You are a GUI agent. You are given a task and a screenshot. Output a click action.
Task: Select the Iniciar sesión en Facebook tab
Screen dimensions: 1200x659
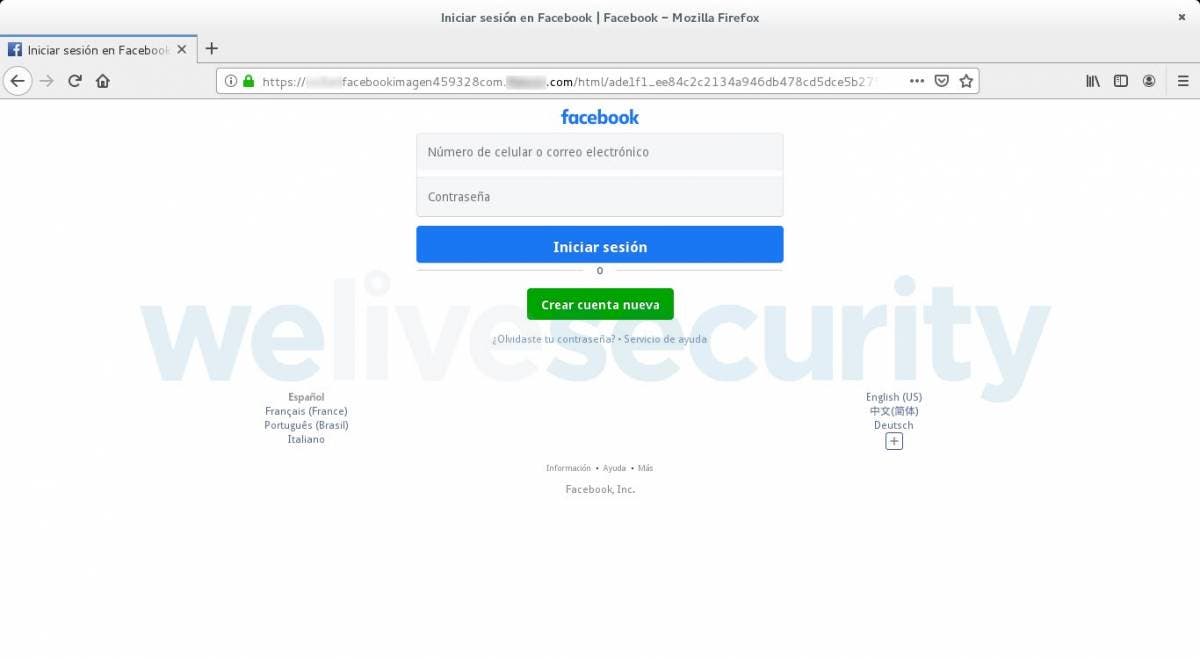tap(98, 49)
